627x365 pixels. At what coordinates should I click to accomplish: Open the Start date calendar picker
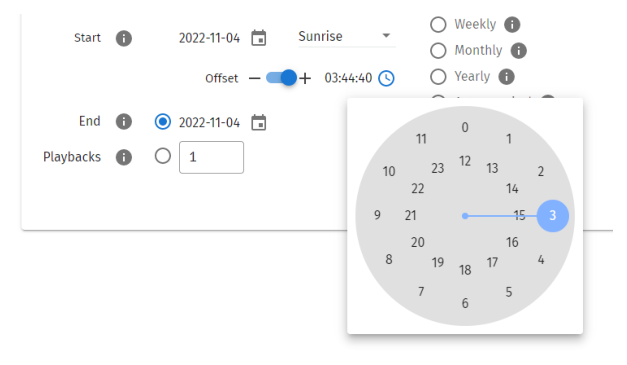coord(259,38)
